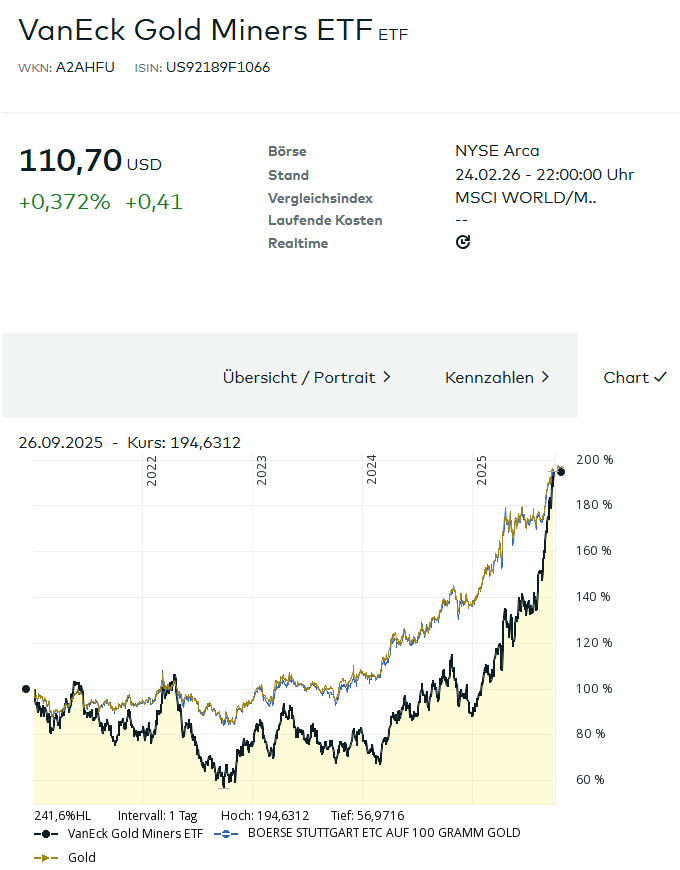Click the 60 % axis label
This screenshot has height=870, width=680.
tap(590, 780)
